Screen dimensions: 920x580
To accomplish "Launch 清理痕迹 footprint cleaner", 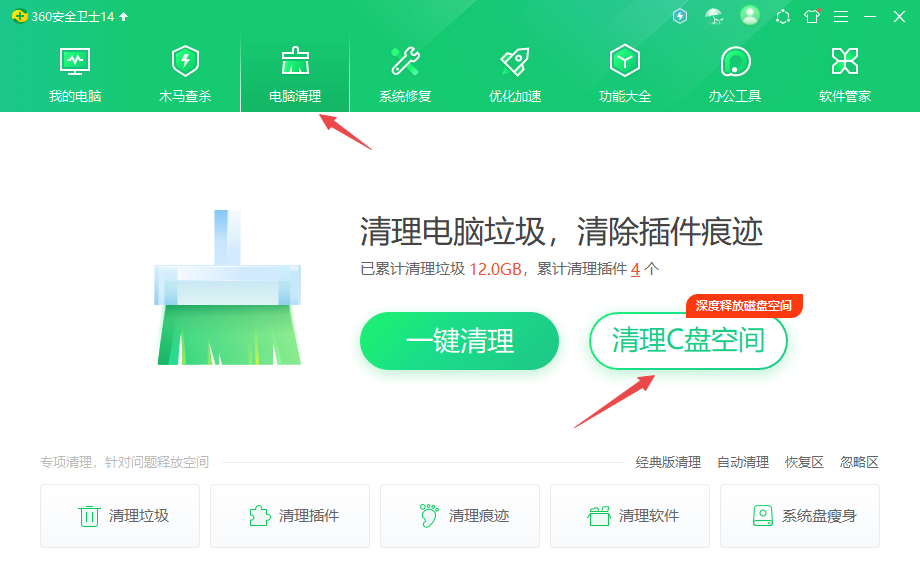I will point(460,516).
